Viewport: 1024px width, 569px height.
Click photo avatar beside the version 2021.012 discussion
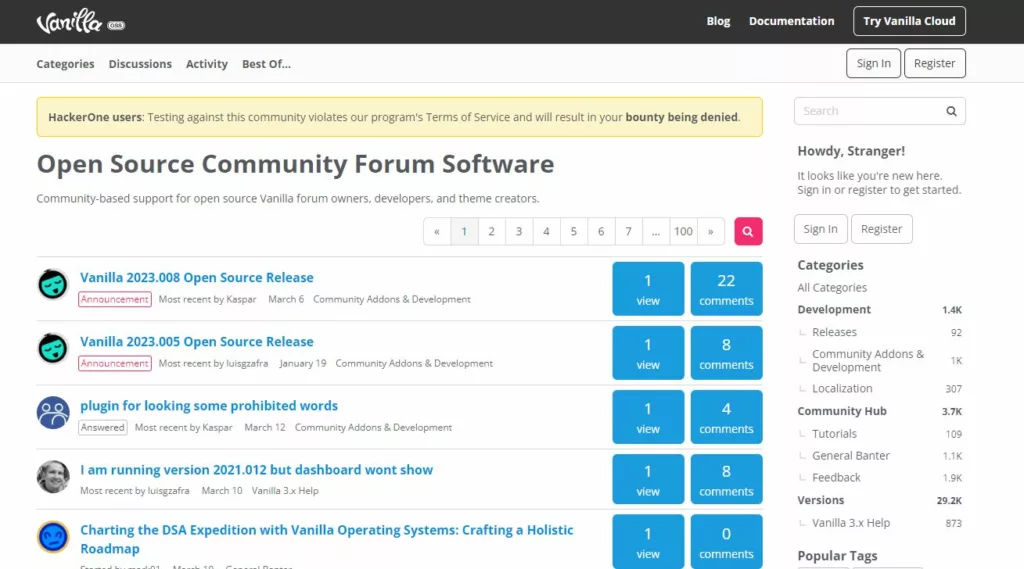point(53,476)
